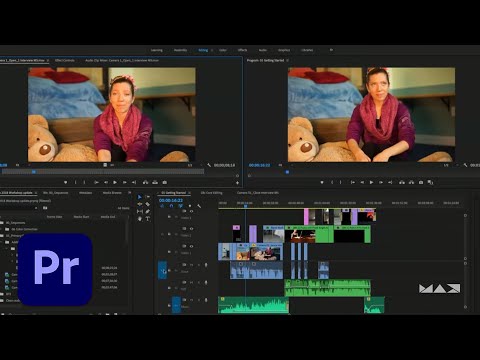Click Program monitor timecode 00:00:16:22
Screen dimensions: 480x360
[259, 165]
